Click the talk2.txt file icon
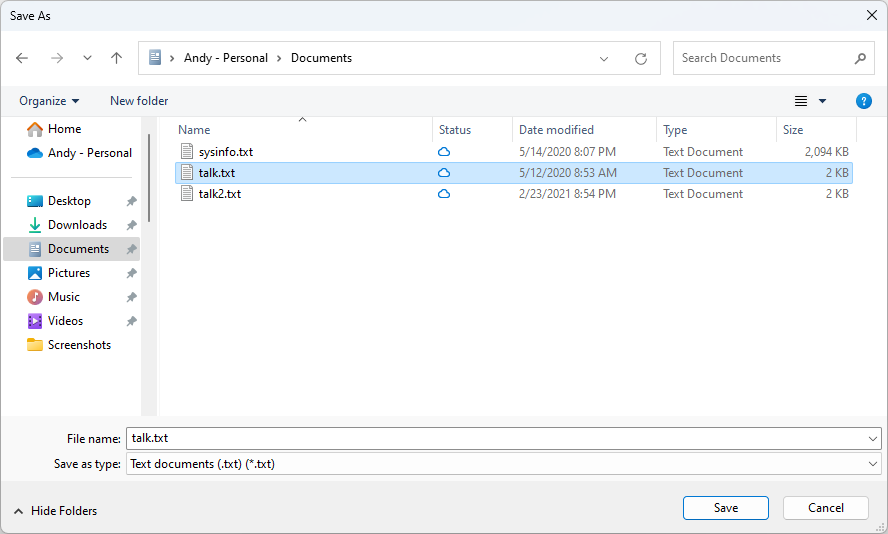 pyautogui.click(x=187, y=194)
